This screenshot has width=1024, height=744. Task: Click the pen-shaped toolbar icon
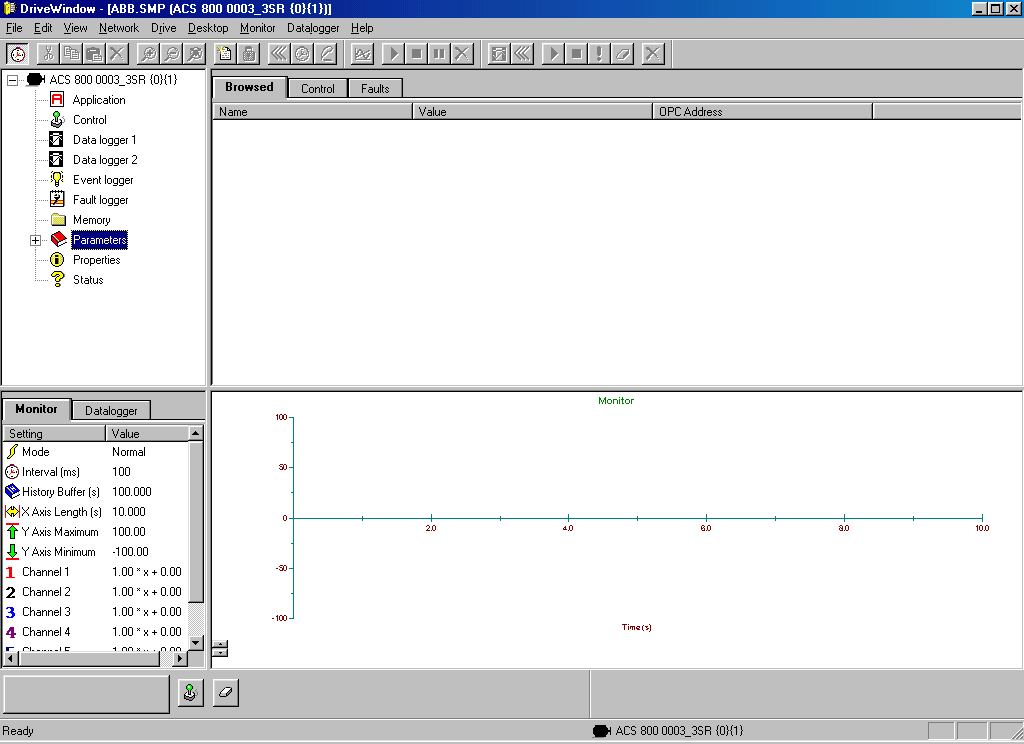(x=325, y=54)
